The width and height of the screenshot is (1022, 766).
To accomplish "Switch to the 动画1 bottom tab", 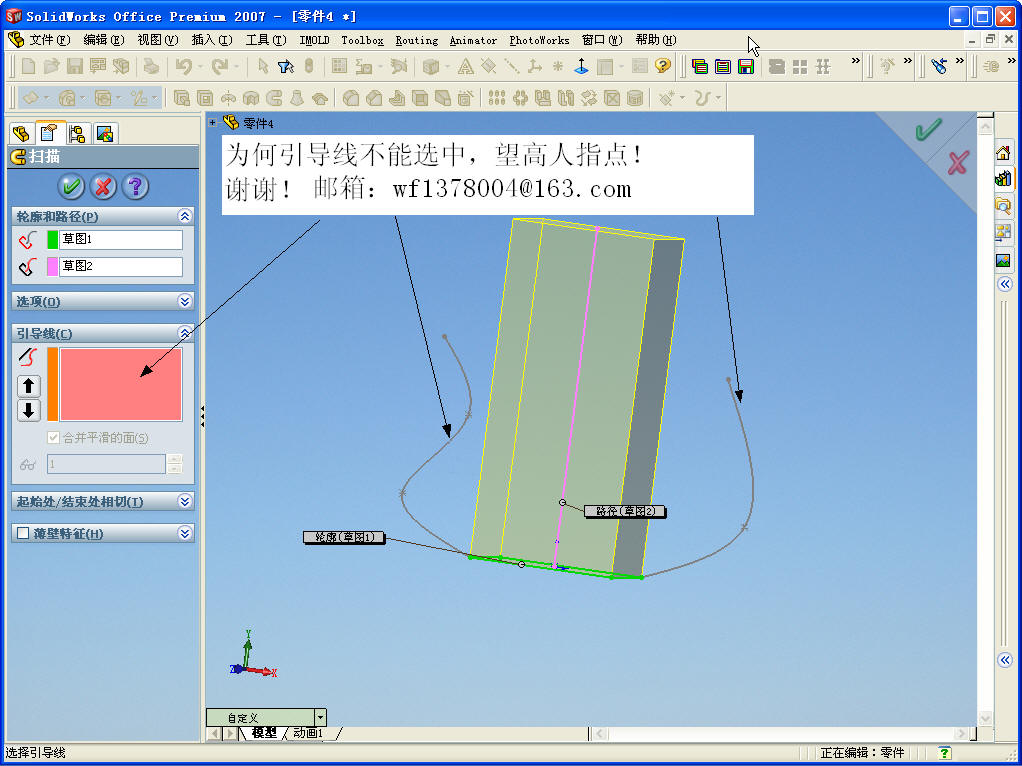I will point(308,733).
